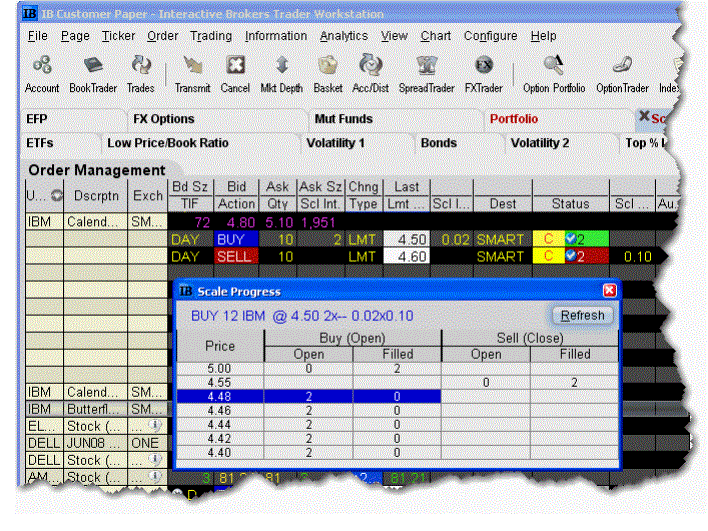The image size is (708, 531).
Task: Click the Price column header in Scale Progress
Action: [x=220, y=346]
